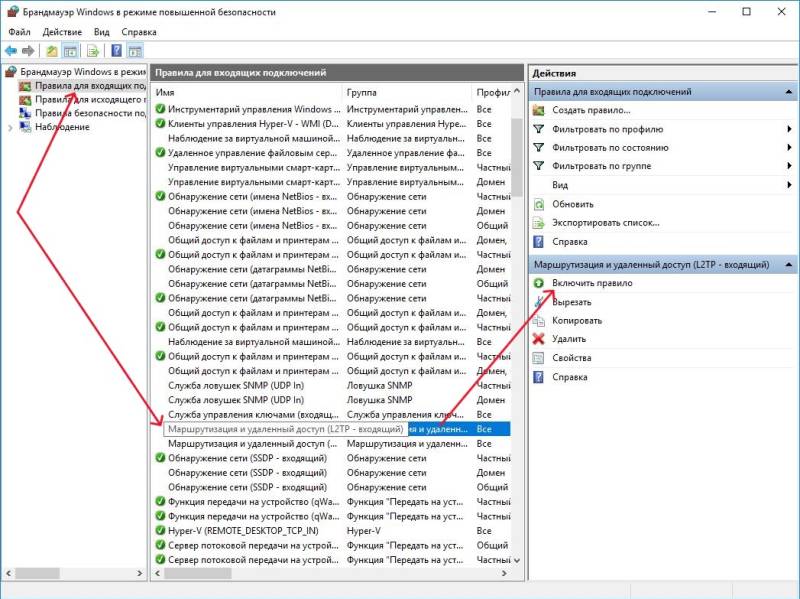
Task: Open the Фильтровать по профилю submenu arrow
Action: tap(788, 128)
